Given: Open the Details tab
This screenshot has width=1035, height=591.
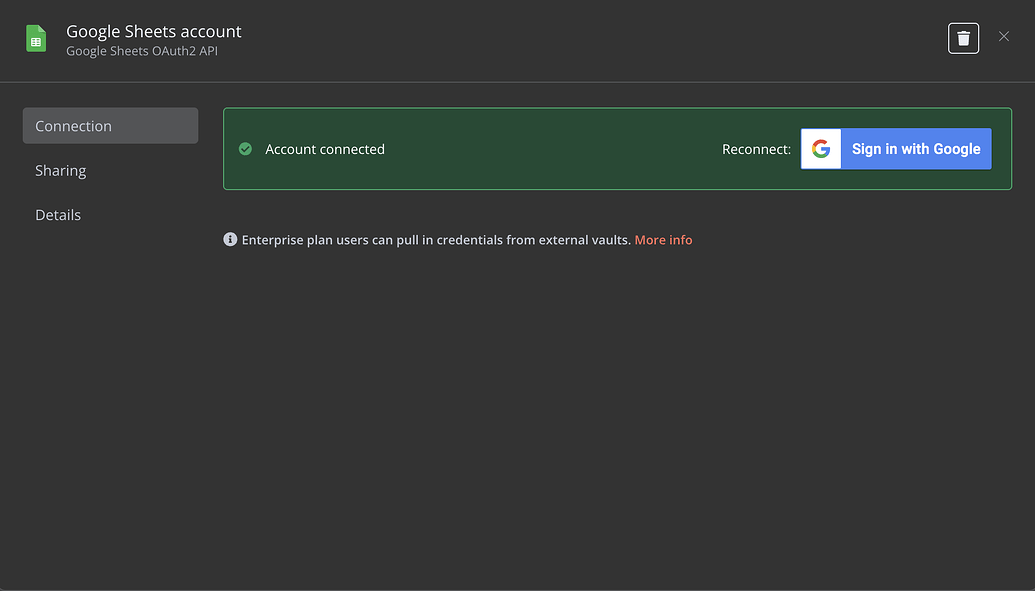Looking at the screenshot, I should click(x=57, y=214).
